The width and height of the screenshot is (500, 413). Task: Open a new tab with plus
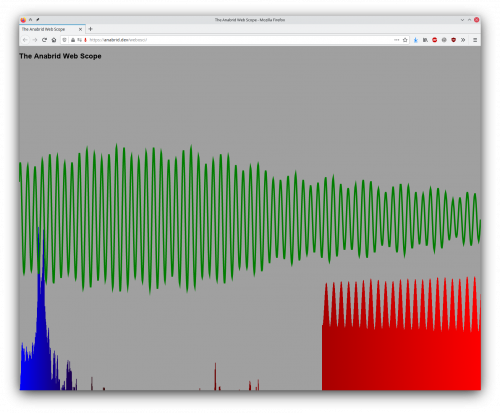click(x=90, y=29)
